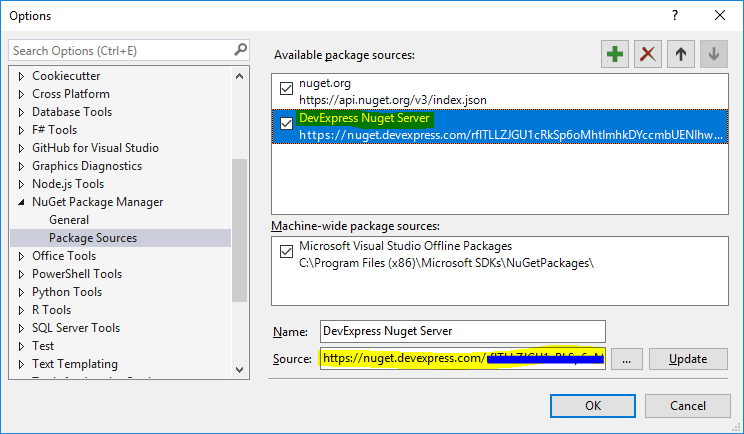Screen dimensions: 744x434
Task: Close the Options dialog
Action: 720,15
